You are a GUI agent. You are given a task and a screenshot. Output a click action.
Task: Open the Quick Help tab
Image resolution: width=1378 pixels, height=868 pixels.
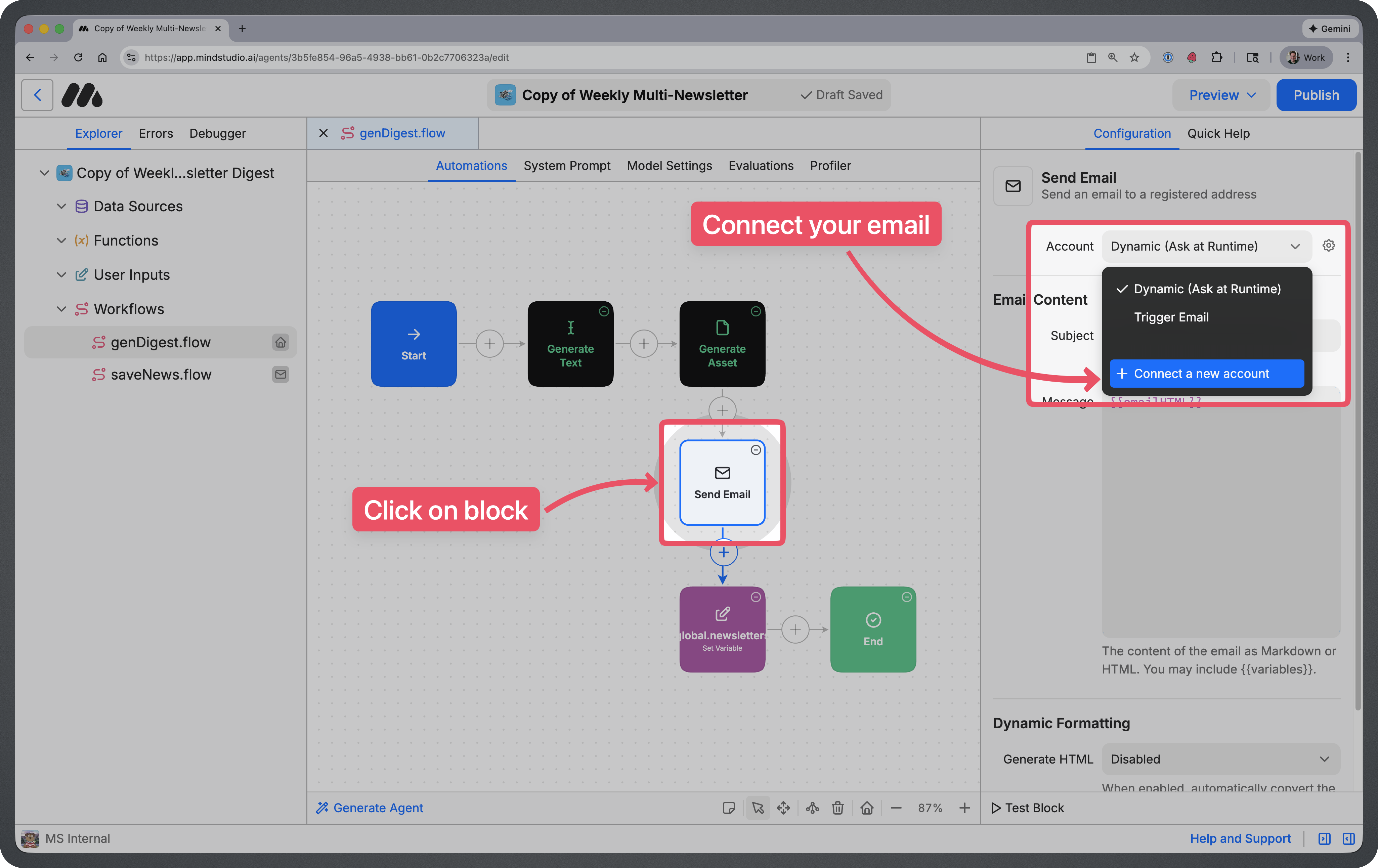(1218, 133)
